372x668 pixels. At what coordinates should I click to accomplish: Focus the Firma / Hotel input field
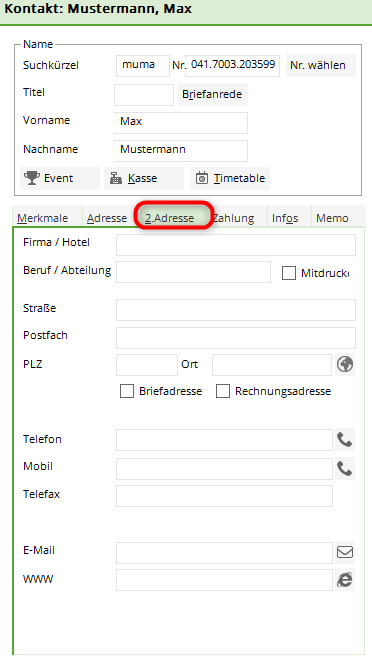(236, 245)
